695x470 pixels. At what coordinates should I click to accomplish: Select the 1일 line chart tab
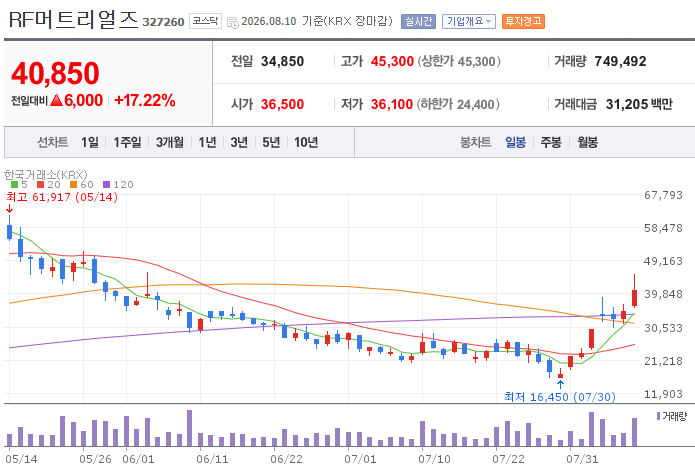point(90,142)
